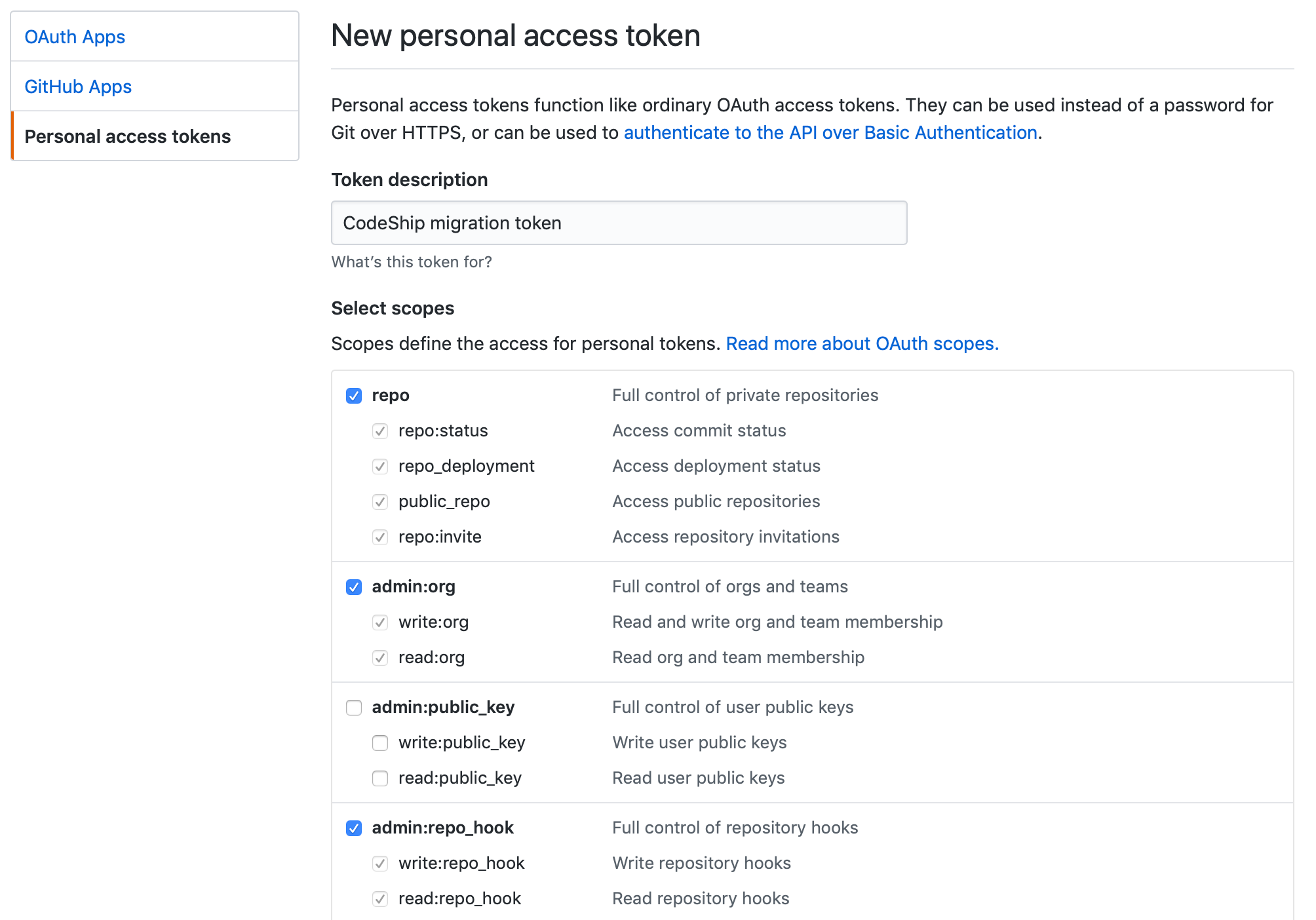Follow Read more about OAuth scopes link
The image size is (1316, 920).
[862, 343]
